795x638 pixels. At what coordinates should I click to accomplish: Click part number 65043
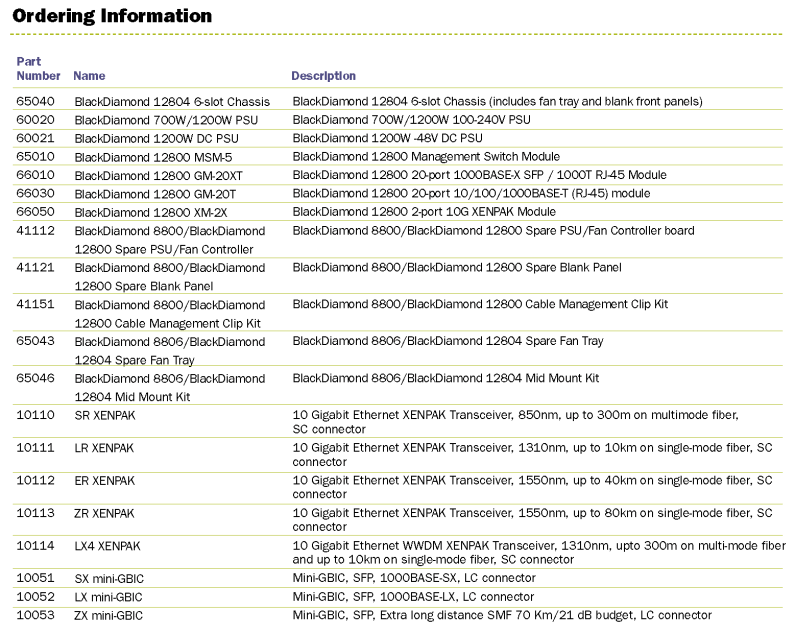[x=35, y=341]
